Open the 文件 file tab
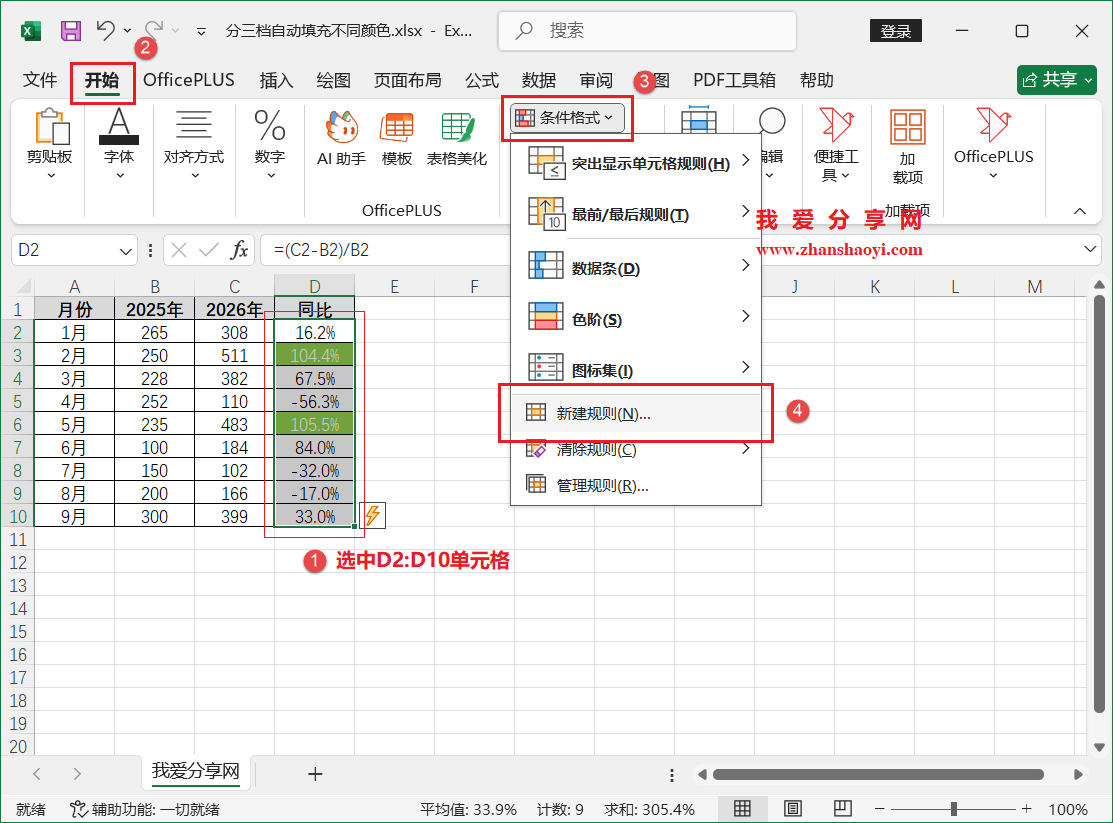1113x823 pixels. 40,80
